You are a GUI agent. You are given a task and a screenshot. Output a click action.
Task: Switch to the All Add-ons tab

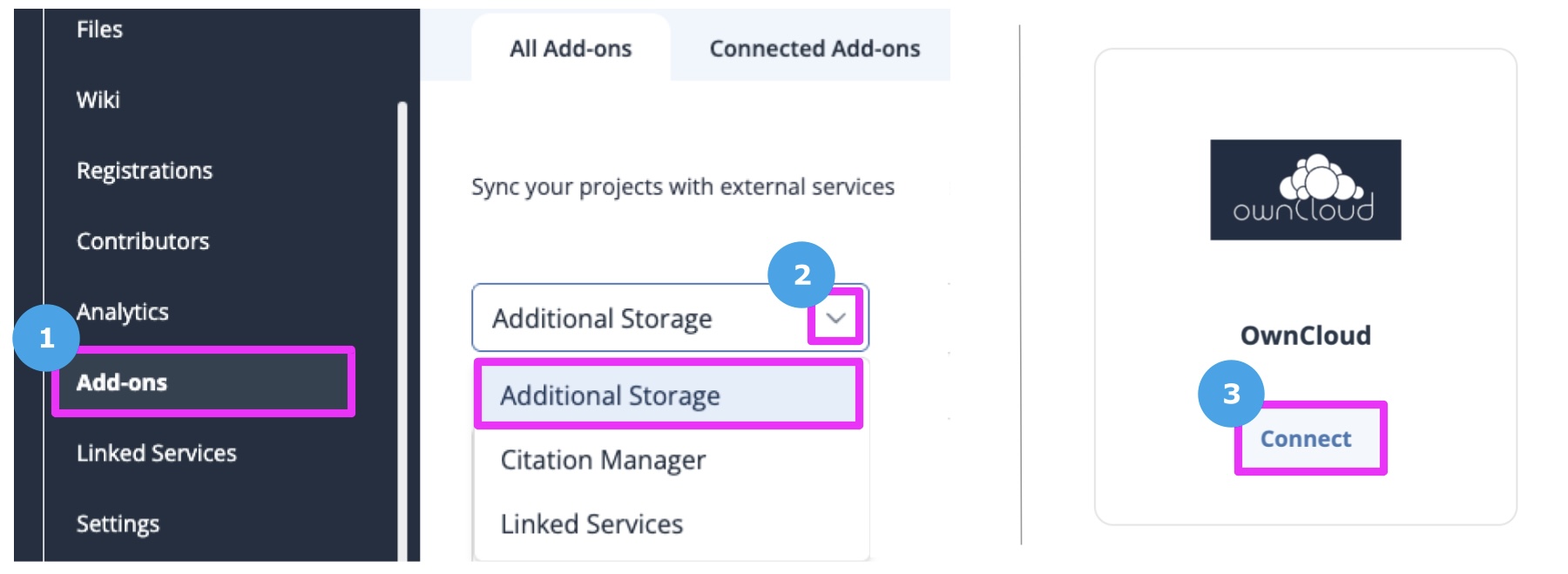click(x=571, y=49)
